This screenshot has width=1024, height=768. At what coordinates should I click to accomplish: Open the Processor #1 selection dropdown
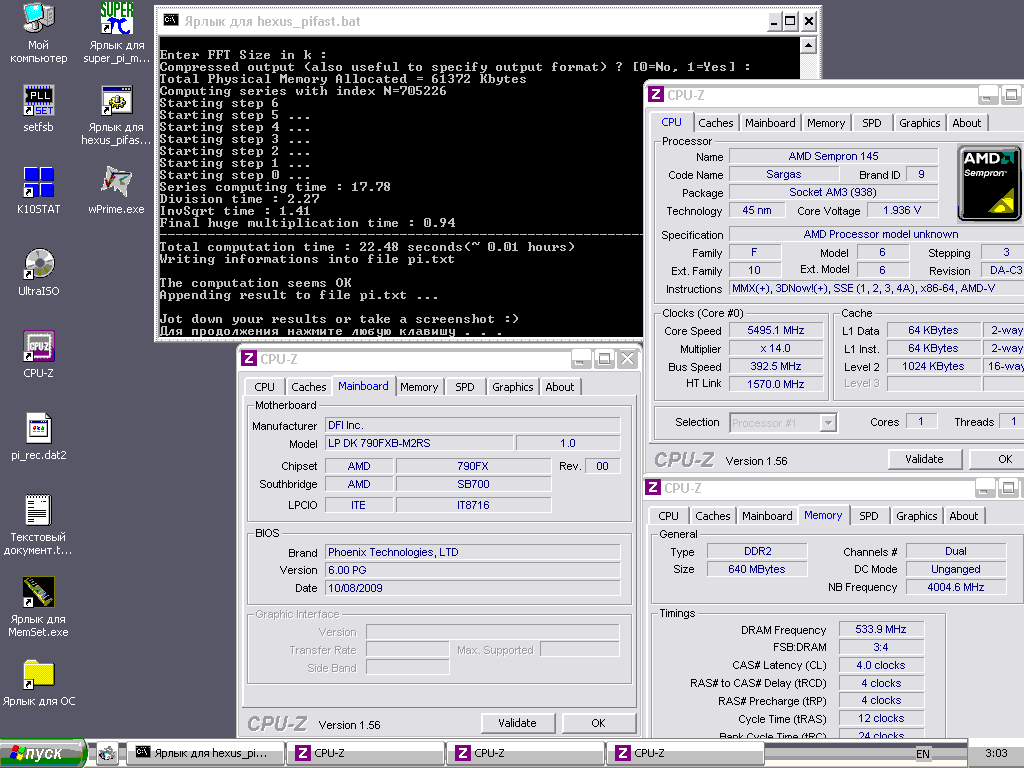pos(828,423)
